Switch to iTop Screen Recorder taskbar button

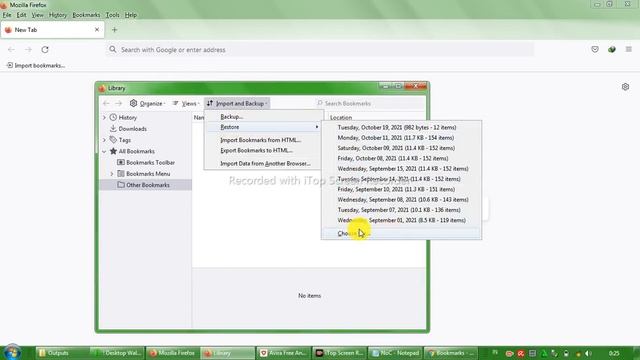pyautogui.click(x=339, y=353)
